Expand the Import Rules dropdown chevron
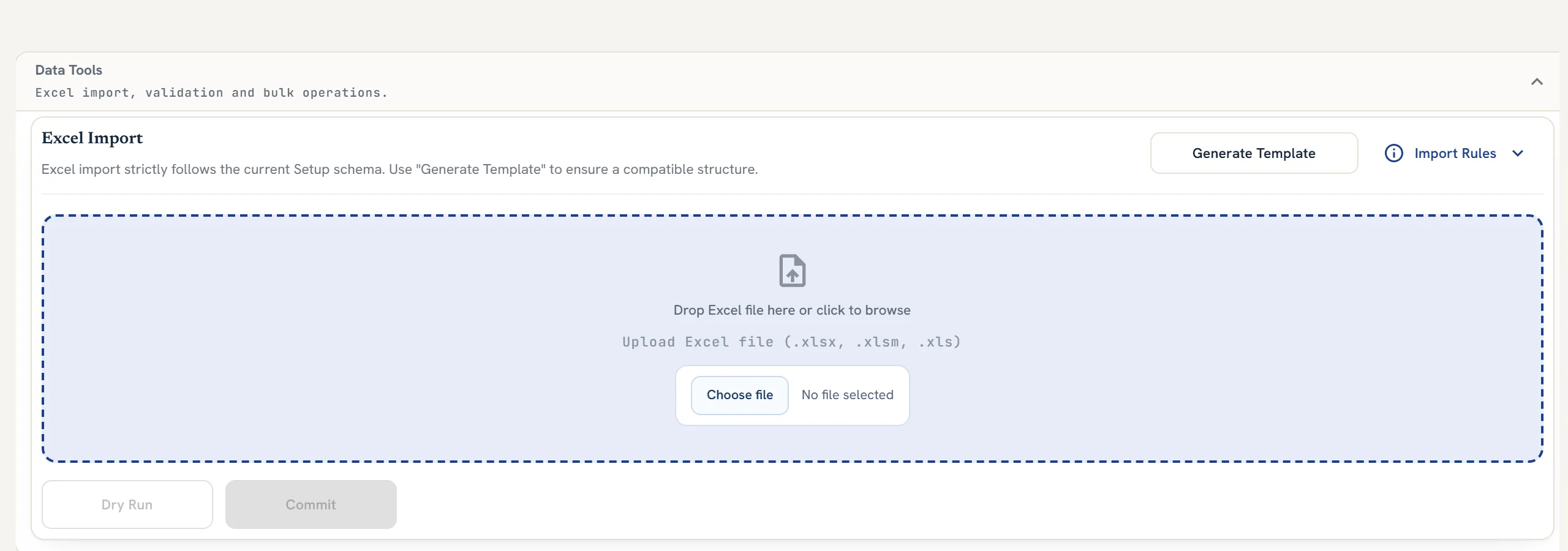This screenshot has width=1568, height=551. coord(1518,153)
